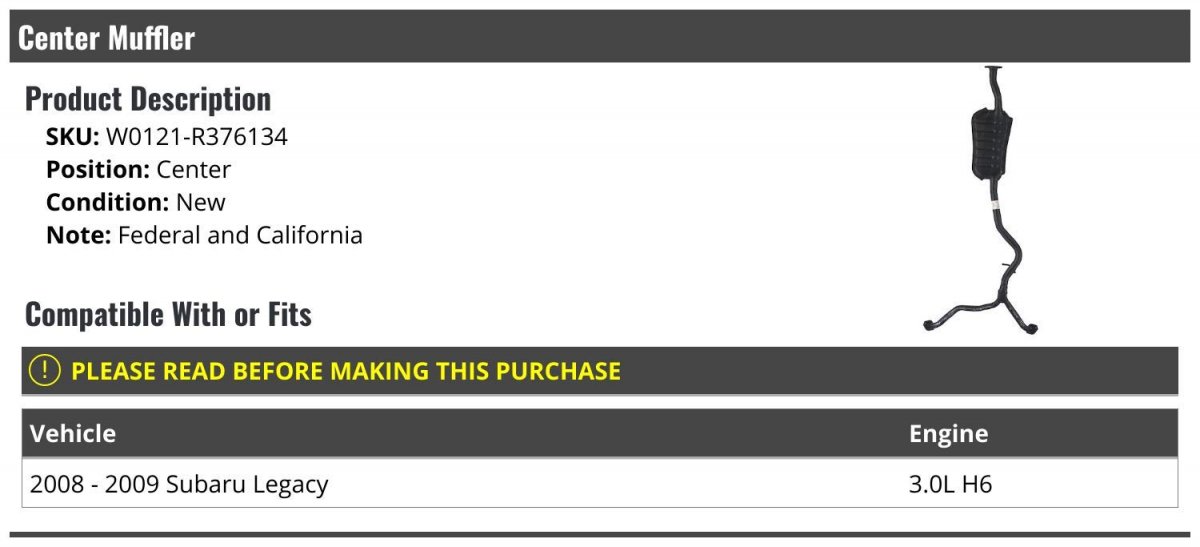Click the Compatible With or Fits heading

168,315
